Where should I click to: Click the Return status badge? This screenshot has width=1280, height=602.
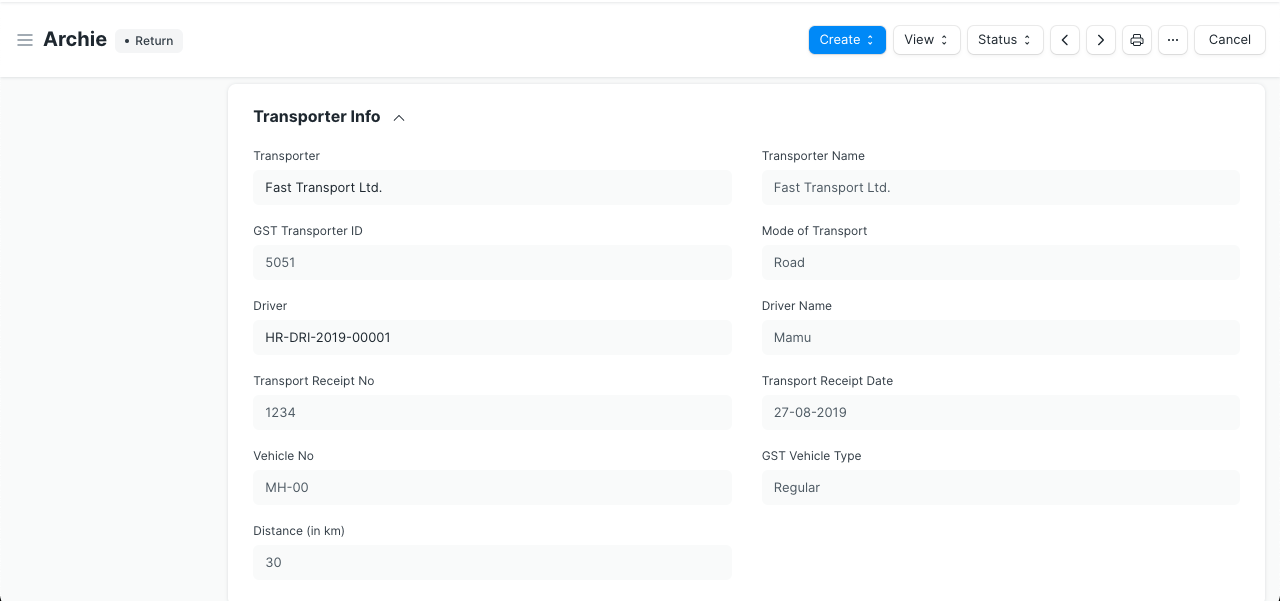pyautogui.click(x=149, y=41)
